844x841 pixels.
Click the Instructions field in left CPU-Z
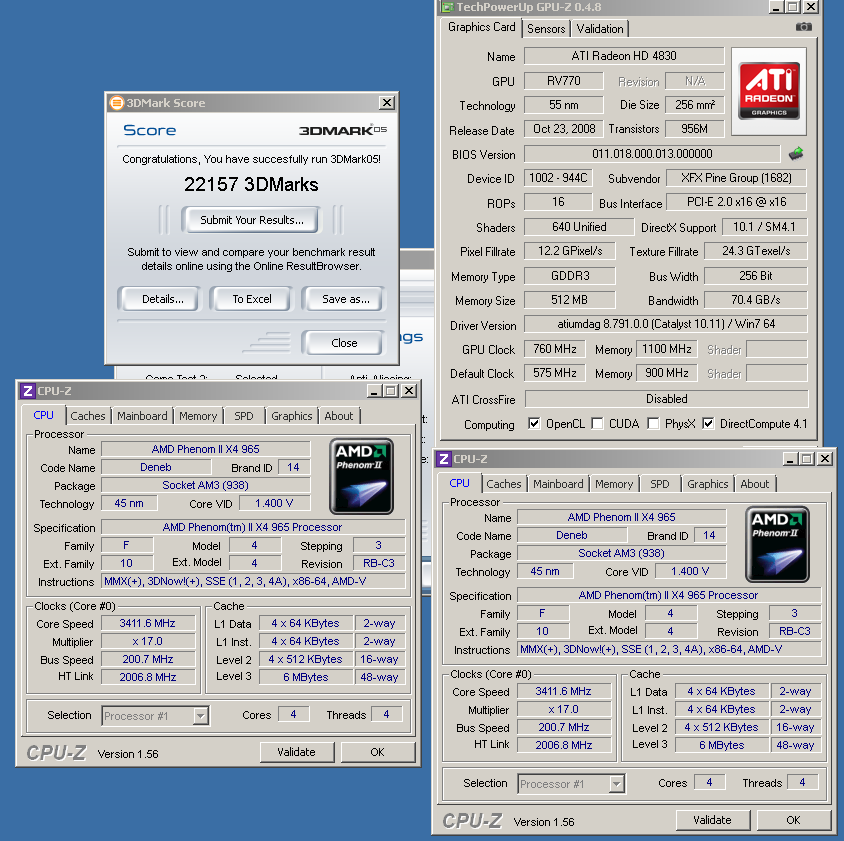(253, 581)
